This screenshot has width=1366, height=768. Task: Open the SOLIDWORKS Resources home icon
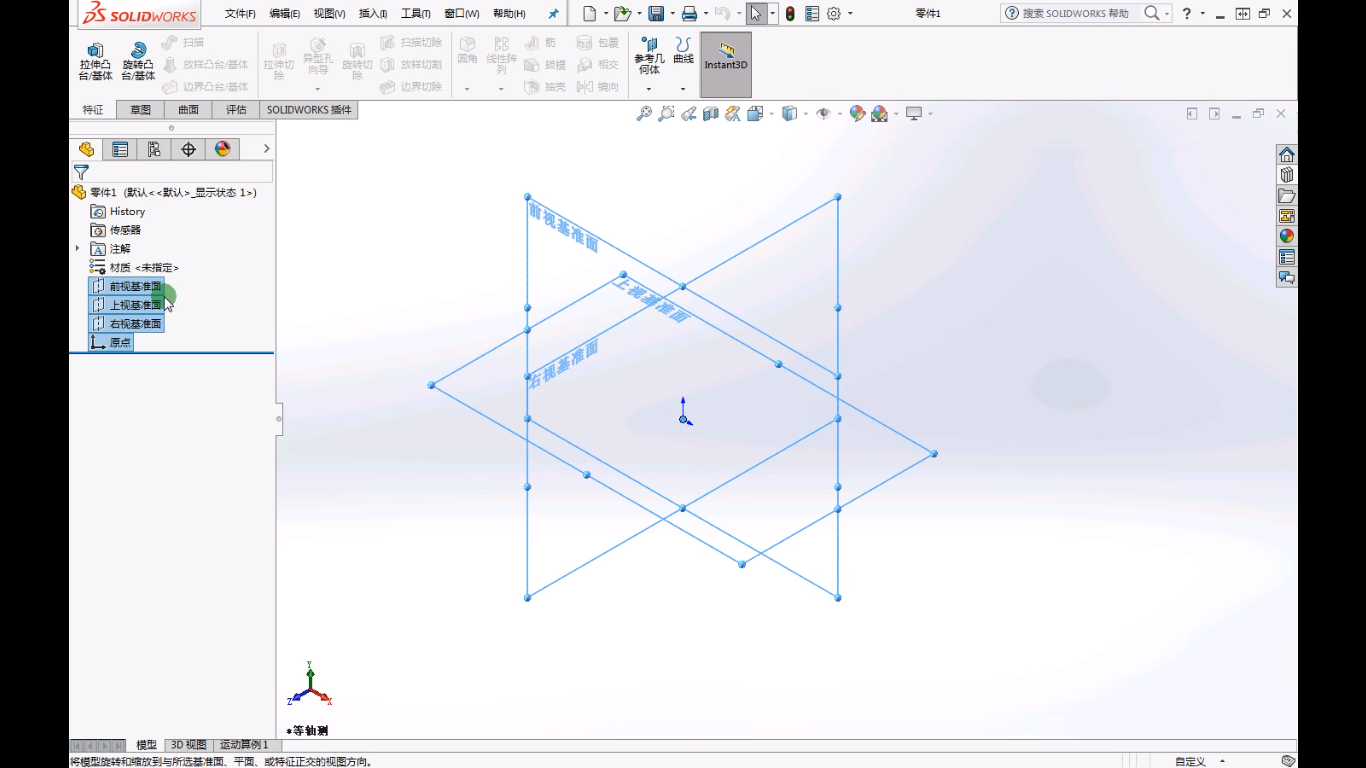click(1287, 154)
